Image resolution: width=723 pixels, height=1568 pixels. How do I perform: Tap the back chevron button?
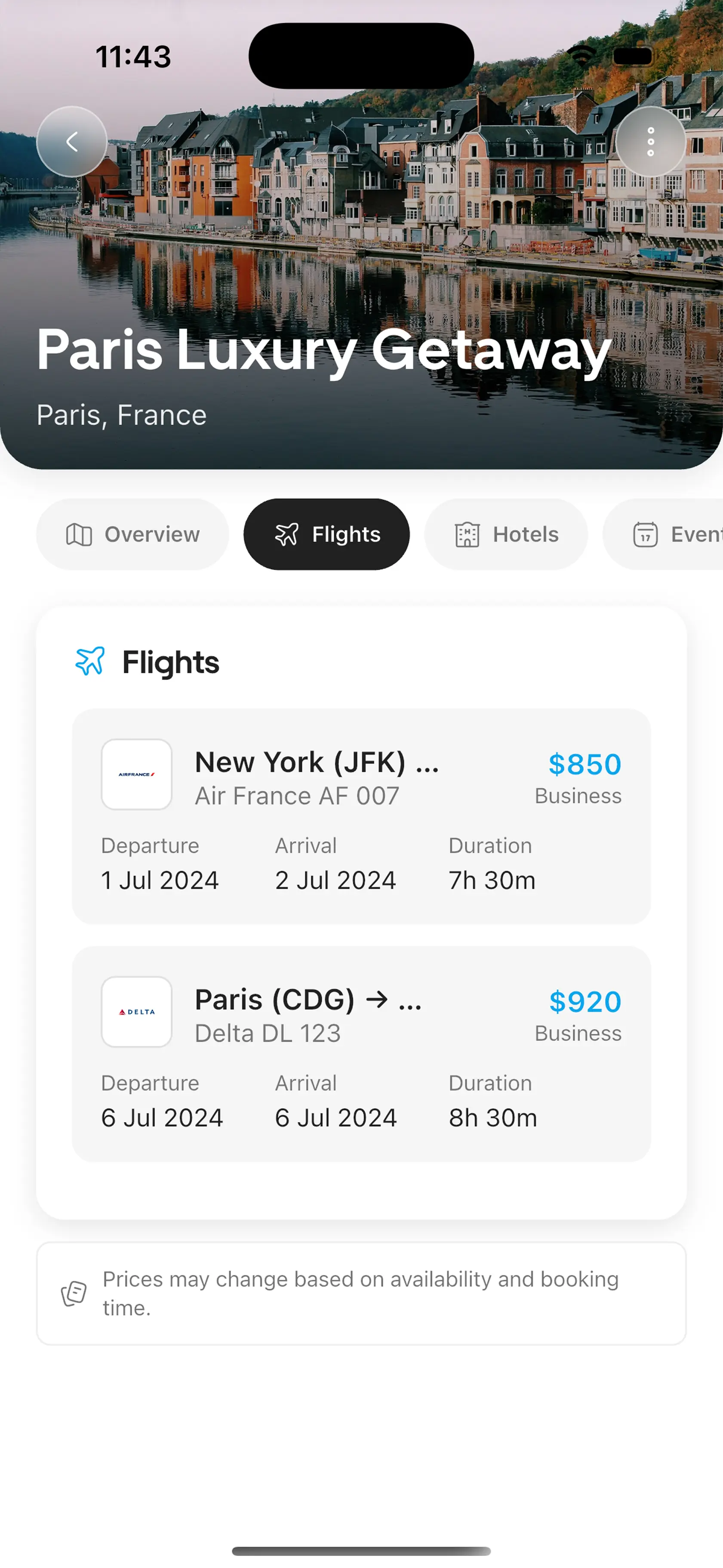pos(72,142)
